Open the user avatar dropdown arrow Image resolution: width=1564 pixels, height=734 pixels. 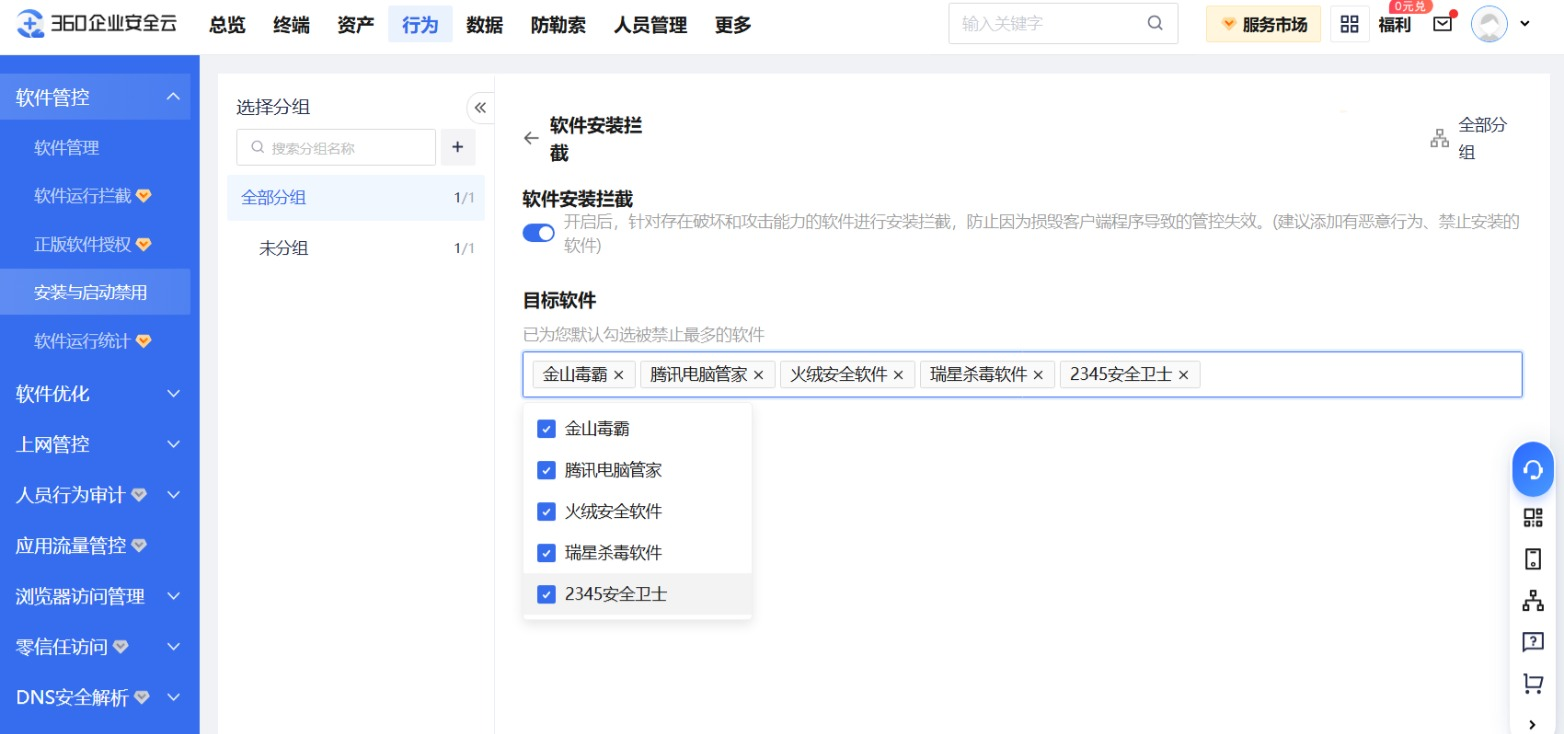click(1525, 24)
